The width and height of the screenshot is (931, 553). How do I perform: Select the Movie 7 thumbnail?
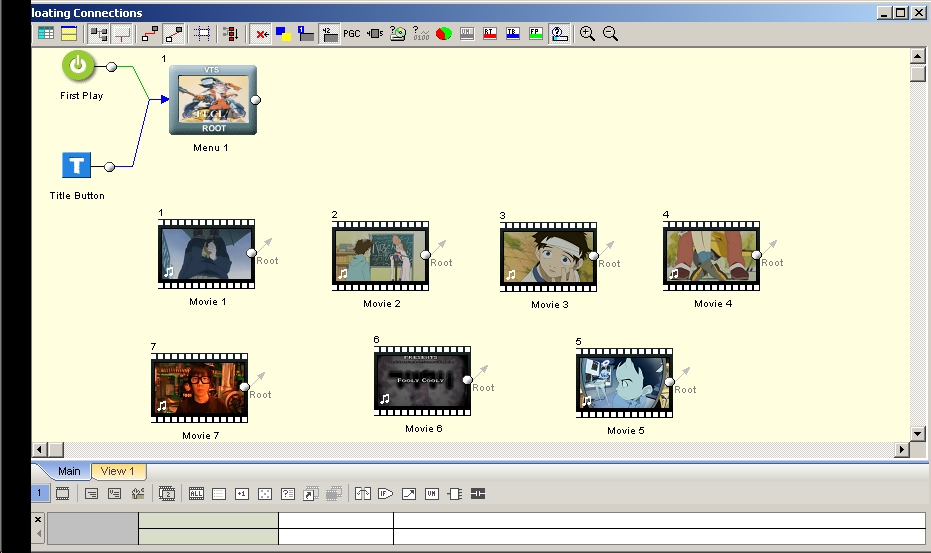(200, 388)
